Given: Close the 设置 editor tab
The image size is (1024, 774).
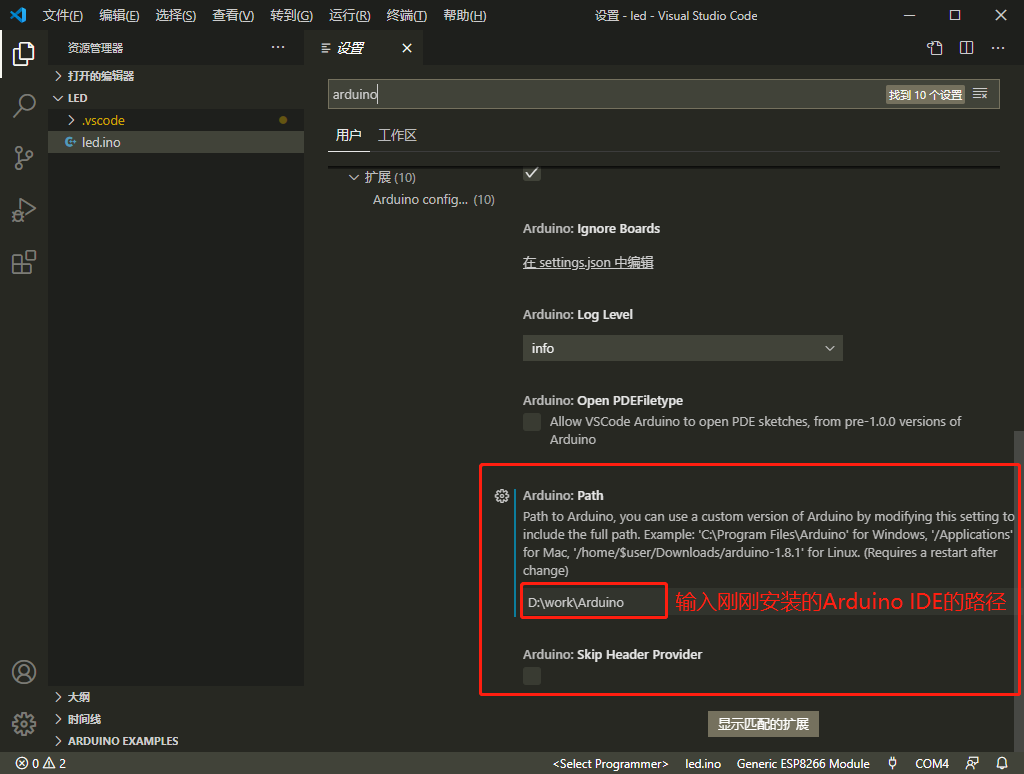Looking at the screenshot, I should pos(407,48).
